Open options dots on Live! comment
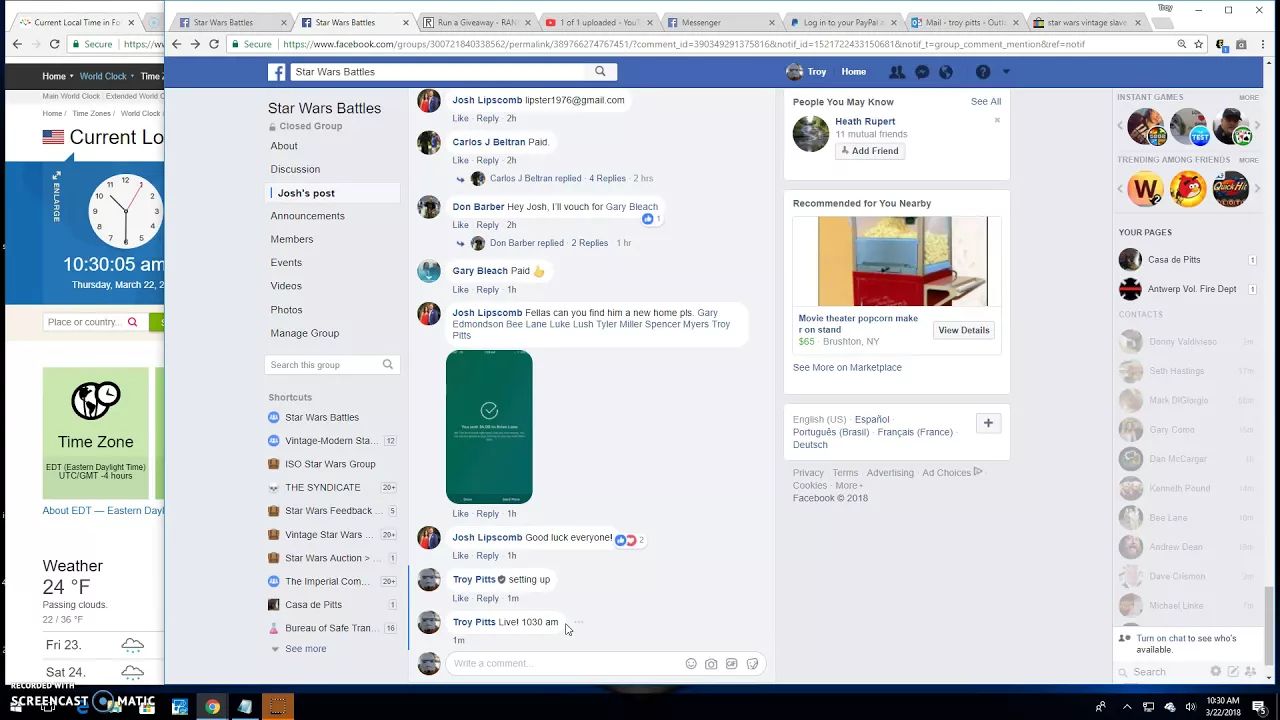 coord(578,622)
